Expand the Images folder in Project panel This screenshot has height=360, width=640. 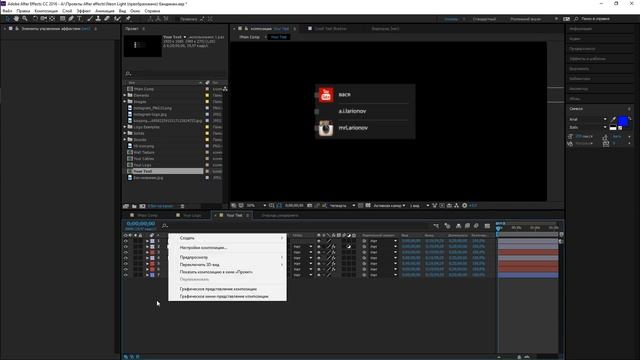click(x=125, y=102)
